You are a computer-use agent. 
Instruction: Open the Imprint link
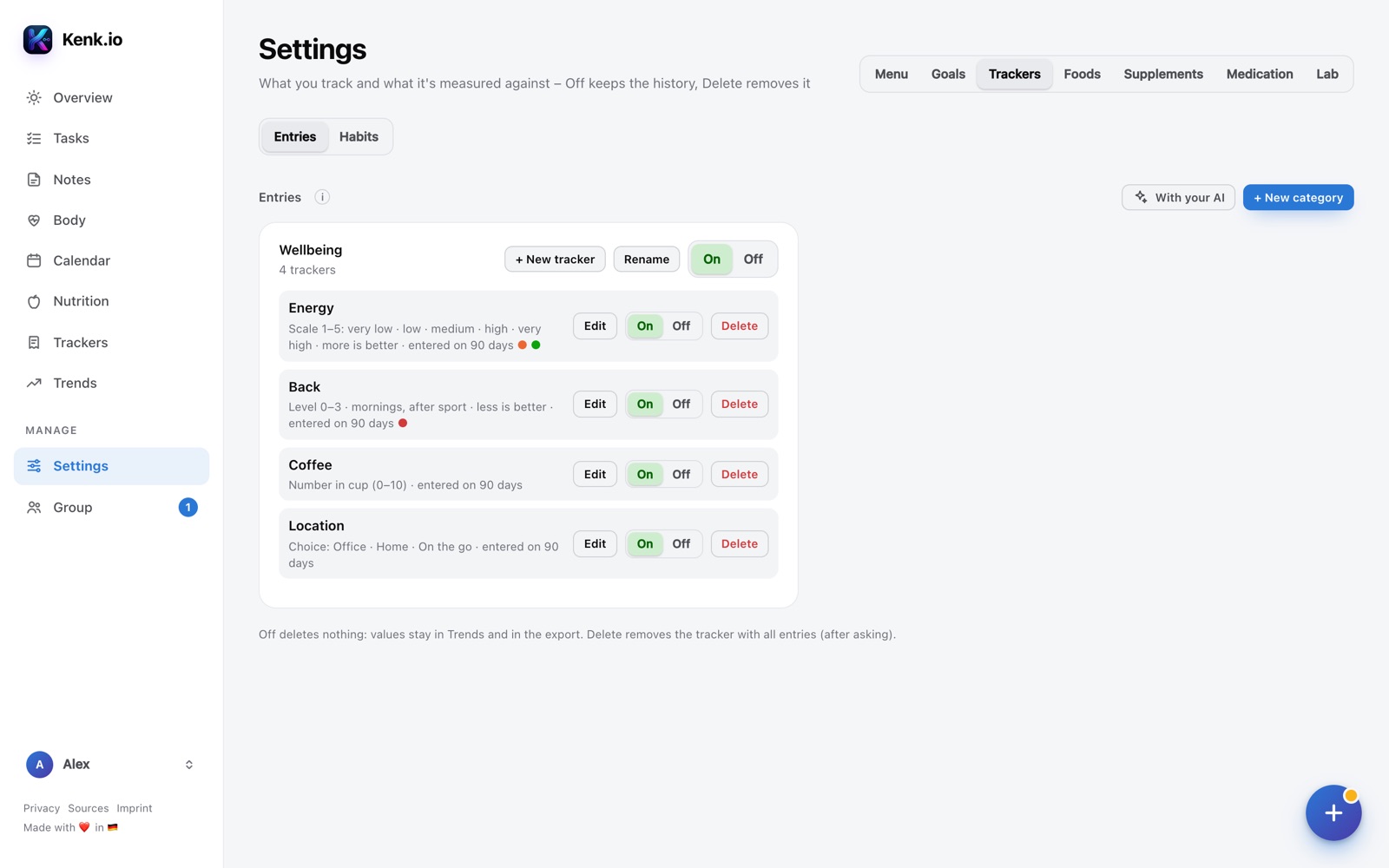click(135, 808)
